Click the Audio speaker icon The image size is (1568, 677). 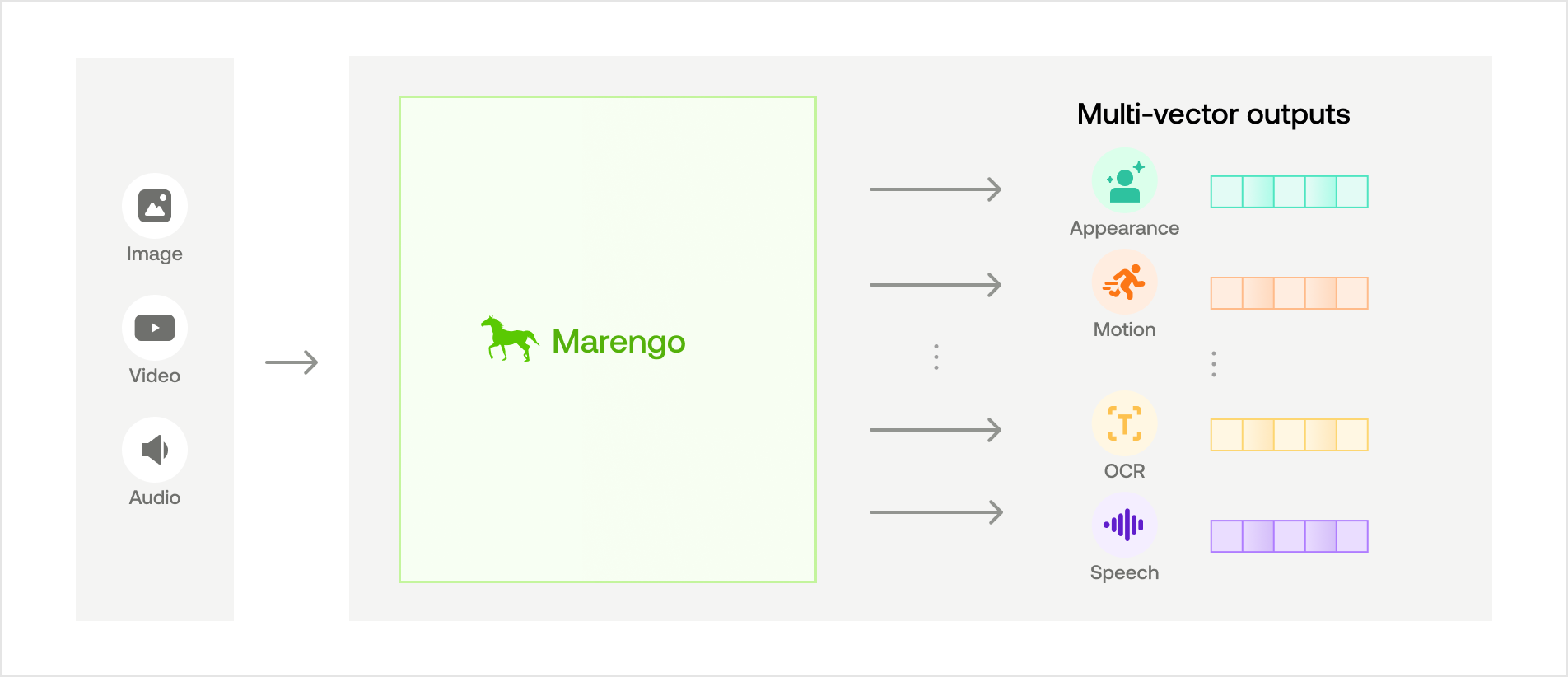click(155, 450)
